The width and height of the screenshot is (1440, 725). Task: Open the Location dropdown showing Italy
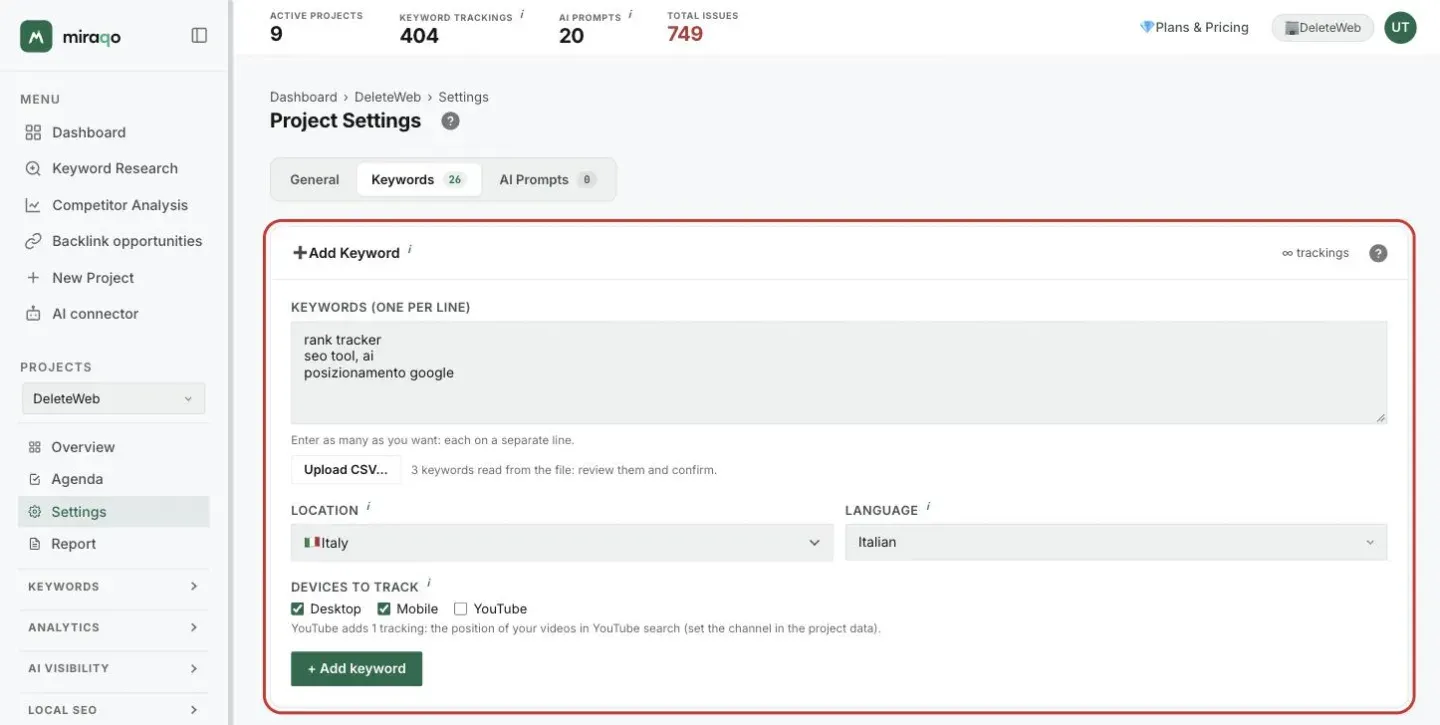tap(562, 543)
